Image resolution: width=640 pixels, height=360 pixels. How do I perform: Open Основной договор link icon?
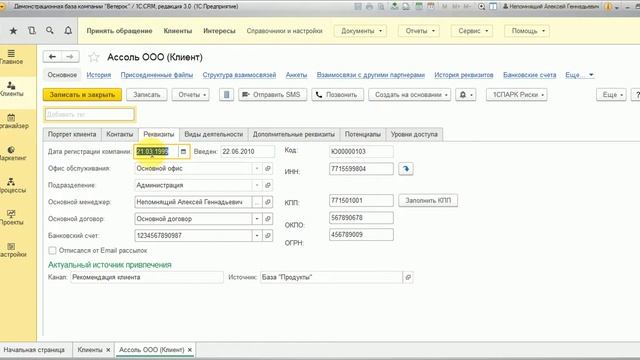[268, 219]
